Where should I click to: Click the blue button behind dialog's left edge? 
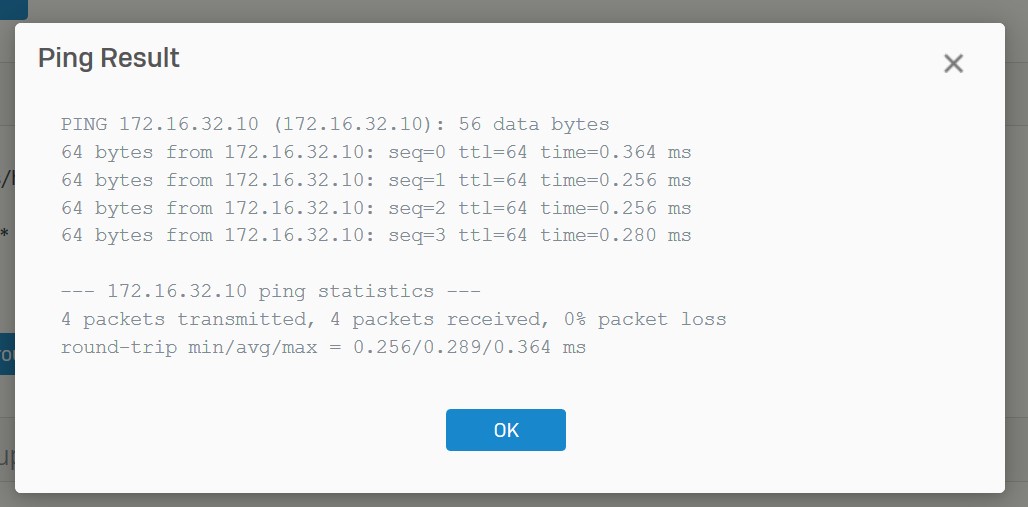pyautogui.click(x=7, y=354)
